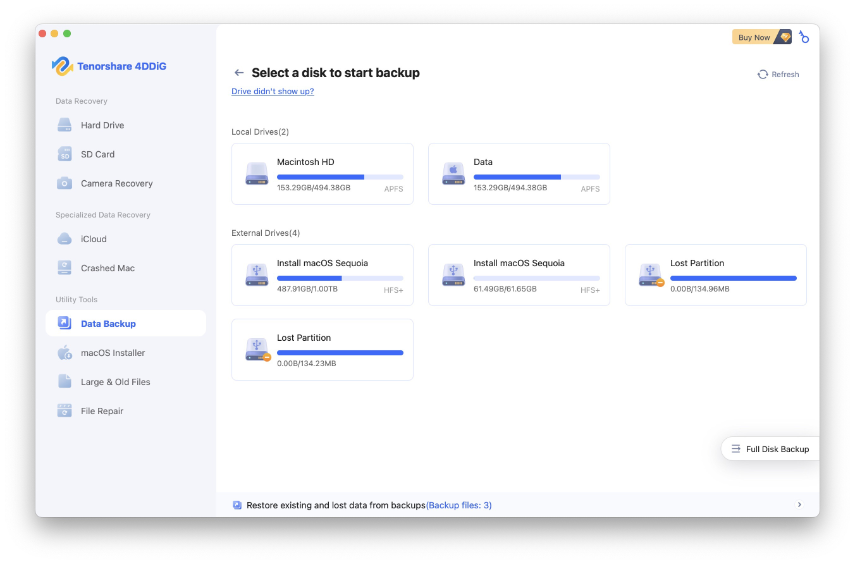The width and height of the screenshot is (855, 564).
Task: Switch to the macOS Installer tool
Action: pos(125,353)
